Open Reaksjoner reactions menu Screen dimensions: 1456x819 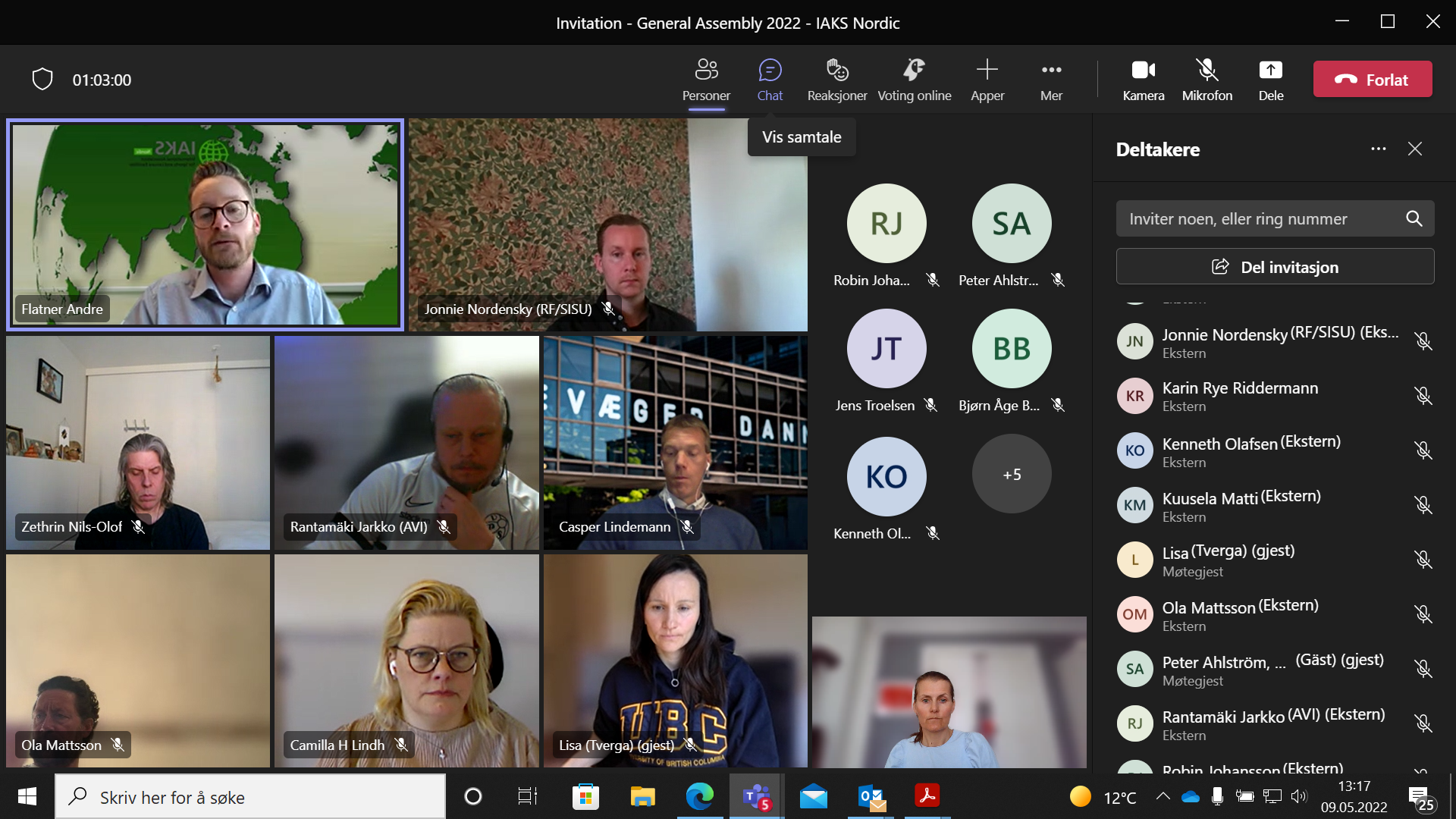tap(837, 80)
